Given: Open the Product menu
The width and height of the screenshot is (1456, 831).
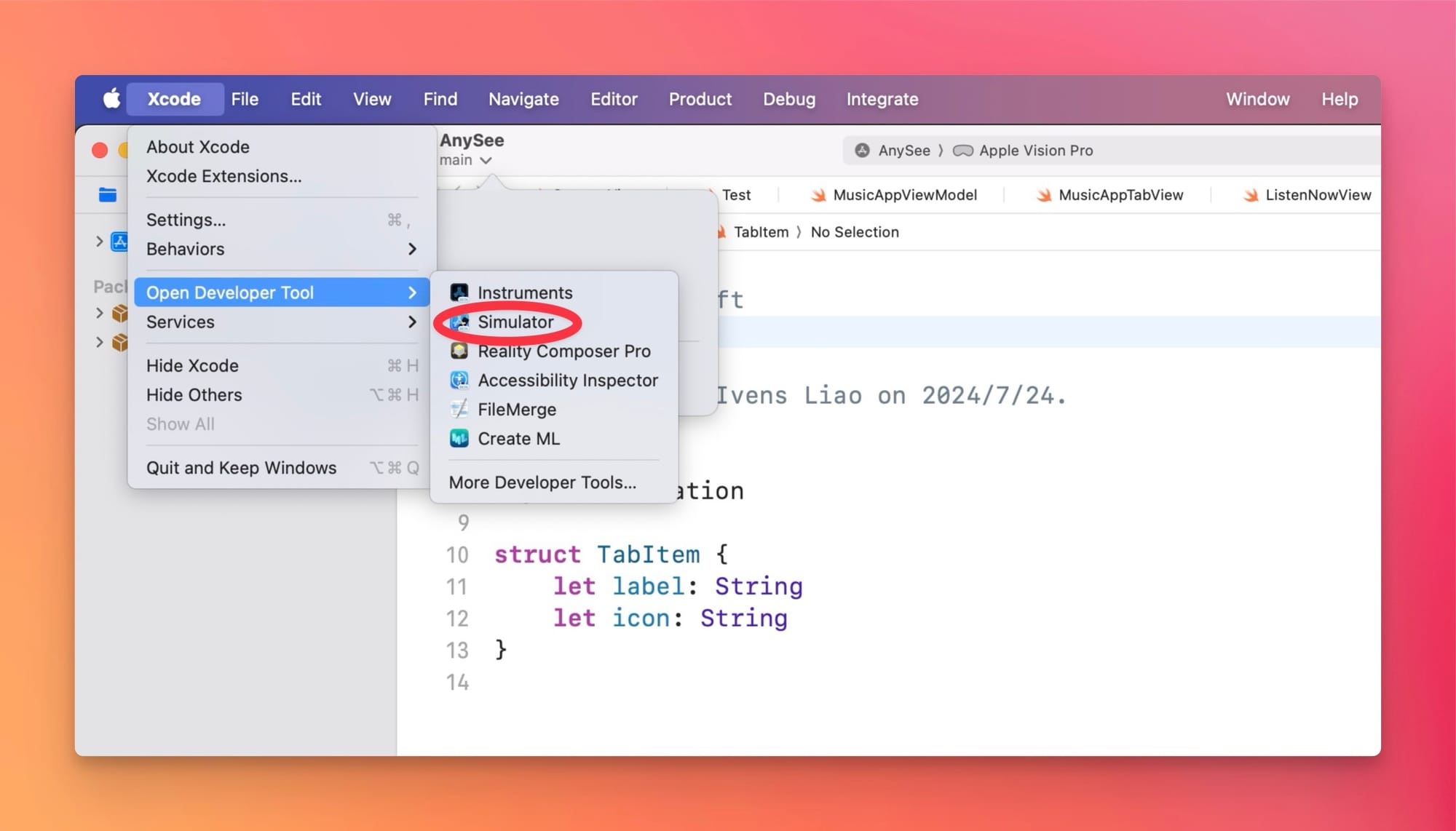Looking at the screenshot, I should 700,99.
